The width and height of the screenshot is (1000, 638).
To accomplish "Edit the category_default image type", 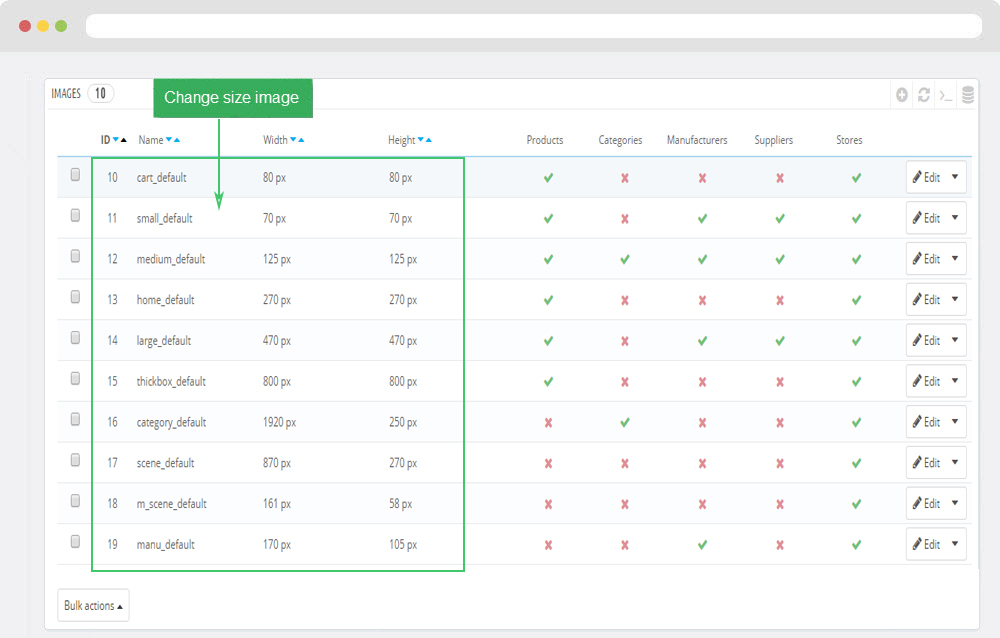I will (926, 422).
